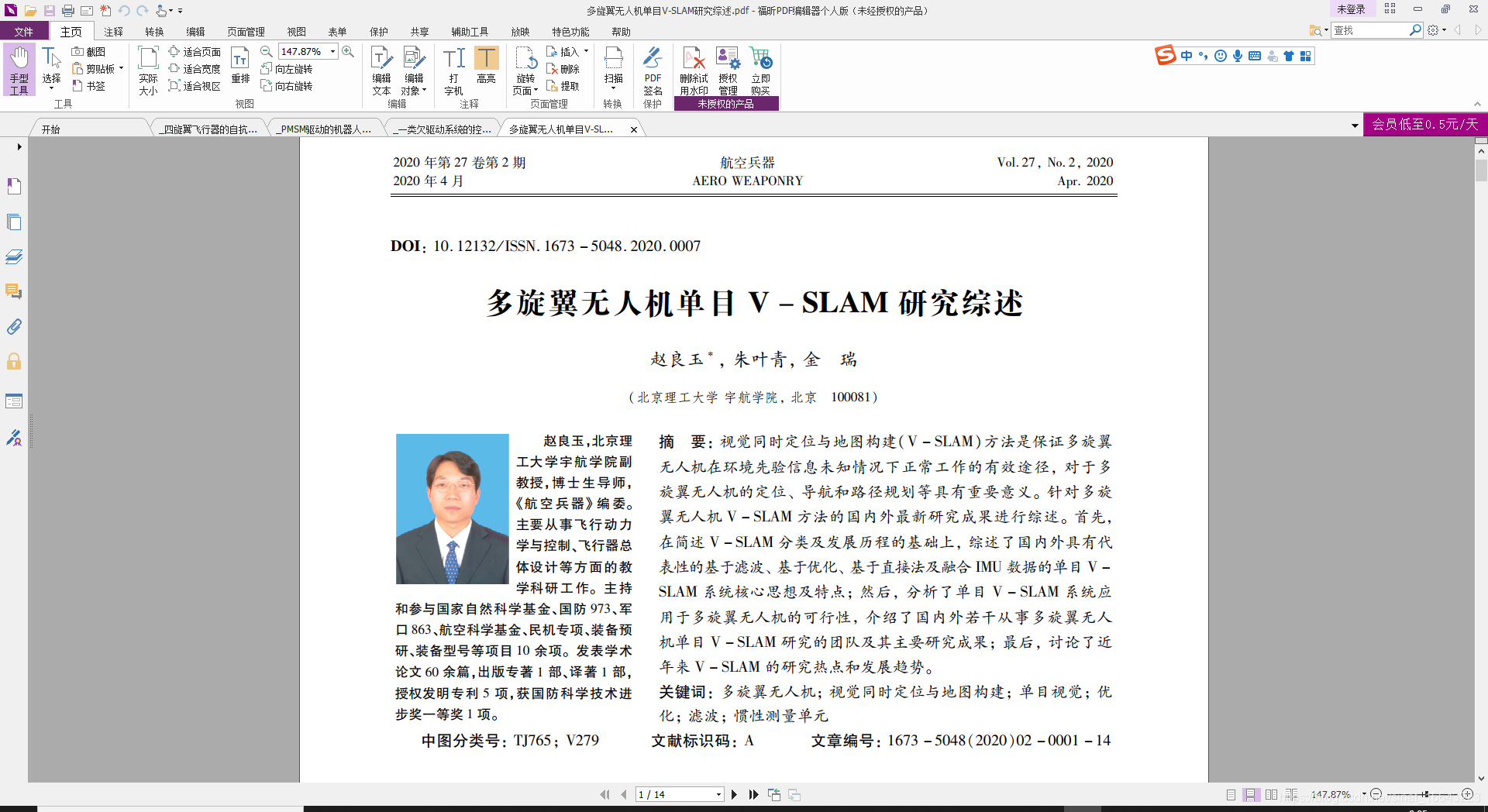1488x812 pixels.
Task: Click the Undo arrow in quick access toolbar
Action: click(x=123, y=11)
